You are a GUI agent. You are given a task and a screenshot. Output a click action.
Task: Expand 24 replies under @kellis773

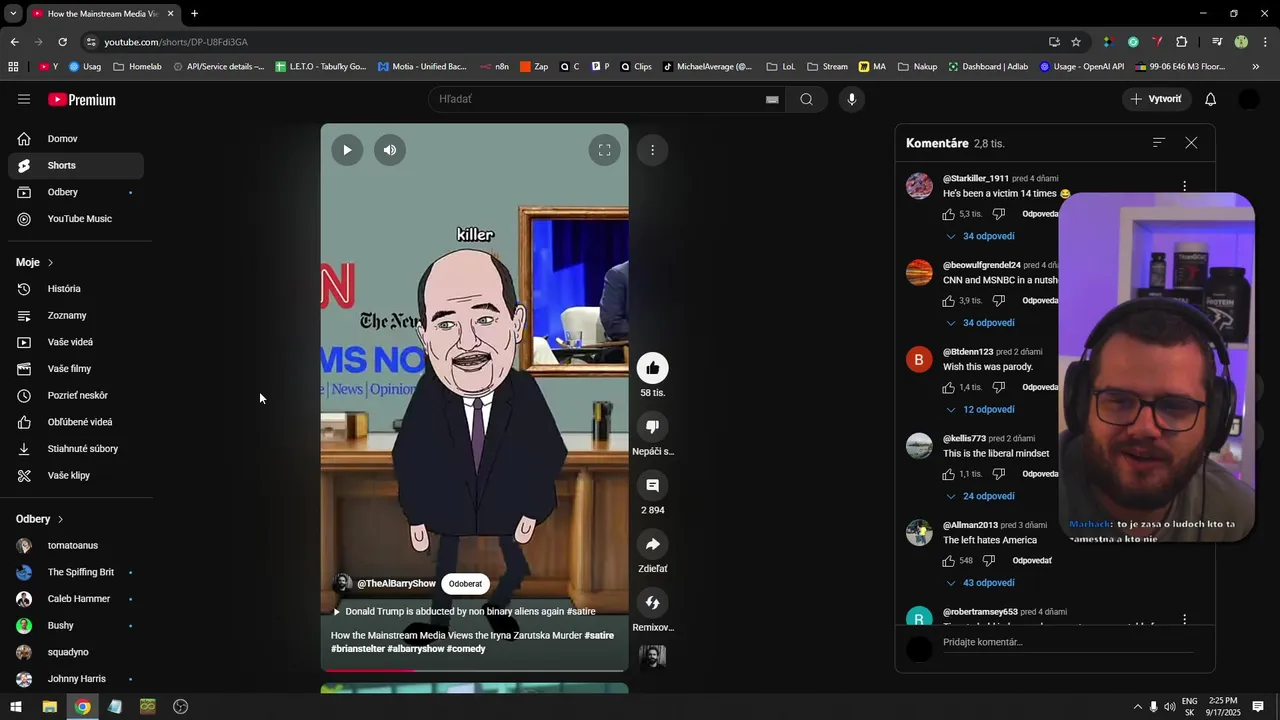pyautogui.click(x=980, y=496)
